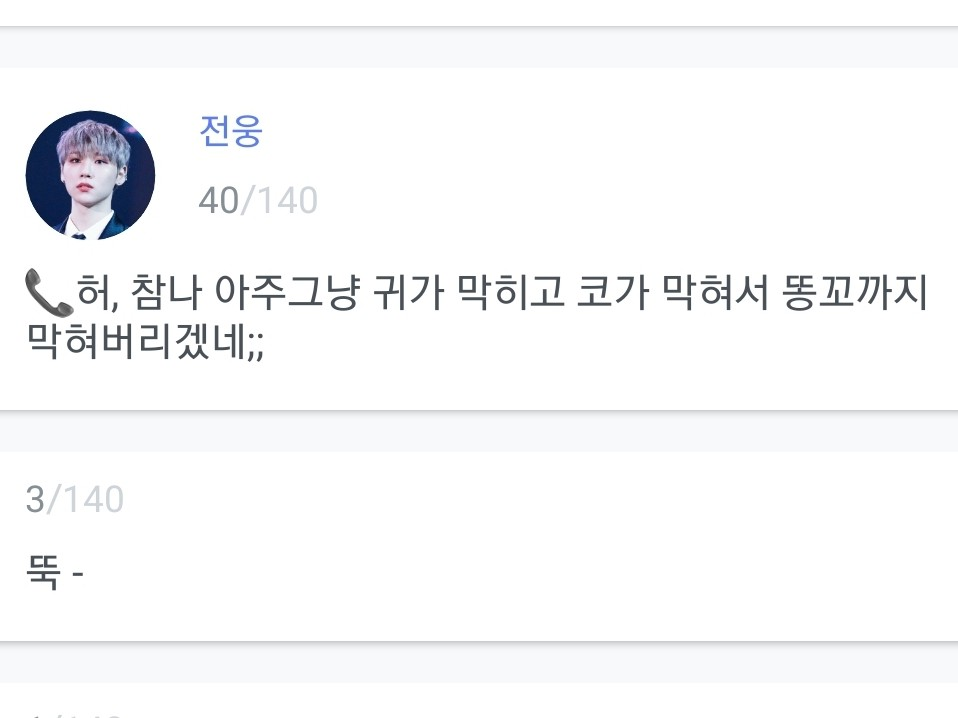Click the partially visible counter at bottom
Screen dimensions: 958x718
(74, 713)
